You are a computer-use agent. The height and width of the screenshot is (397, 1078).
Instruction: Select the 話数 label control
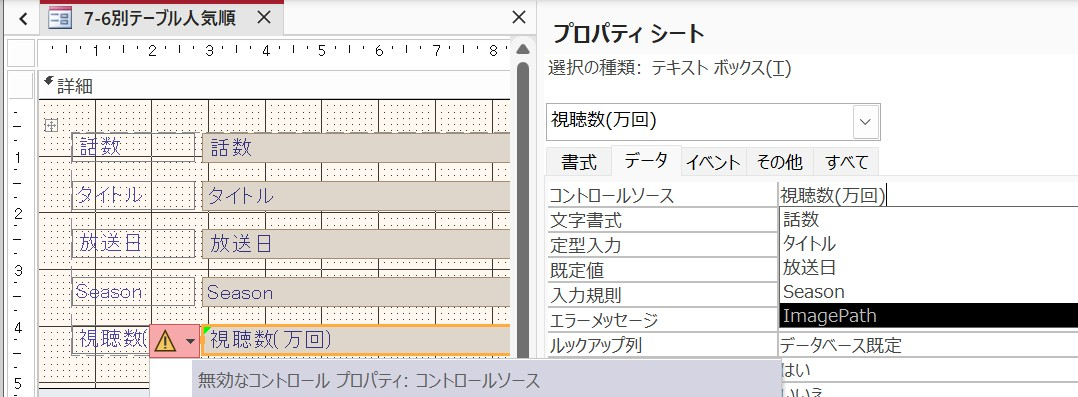point(134,147)
